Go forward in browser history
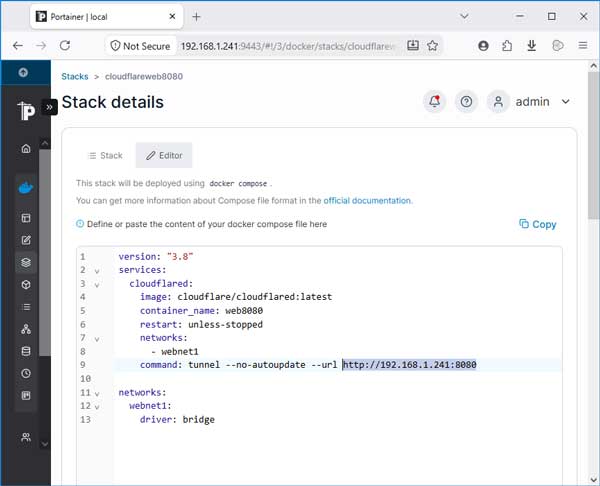The height and width of the screenshot is (486, 600). (41, 46)
